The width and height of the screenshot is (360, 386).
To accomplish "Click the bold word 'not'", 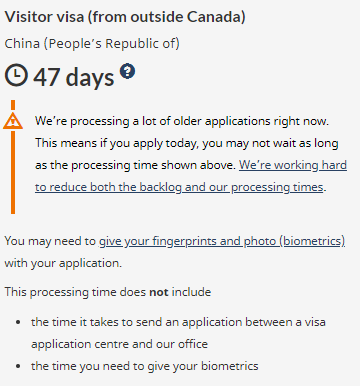I will pyautogui.click(x=159, y=292).
